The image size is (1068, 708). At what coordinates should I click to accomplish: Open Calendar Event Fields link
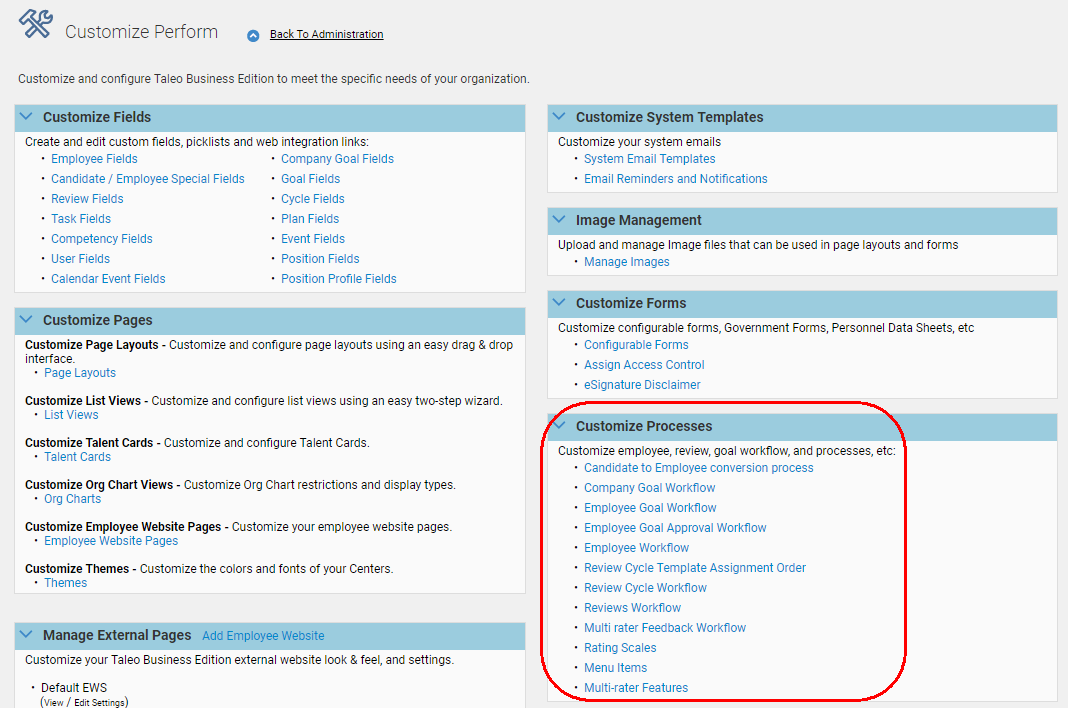pyautogui.click(x=108, y=279)
